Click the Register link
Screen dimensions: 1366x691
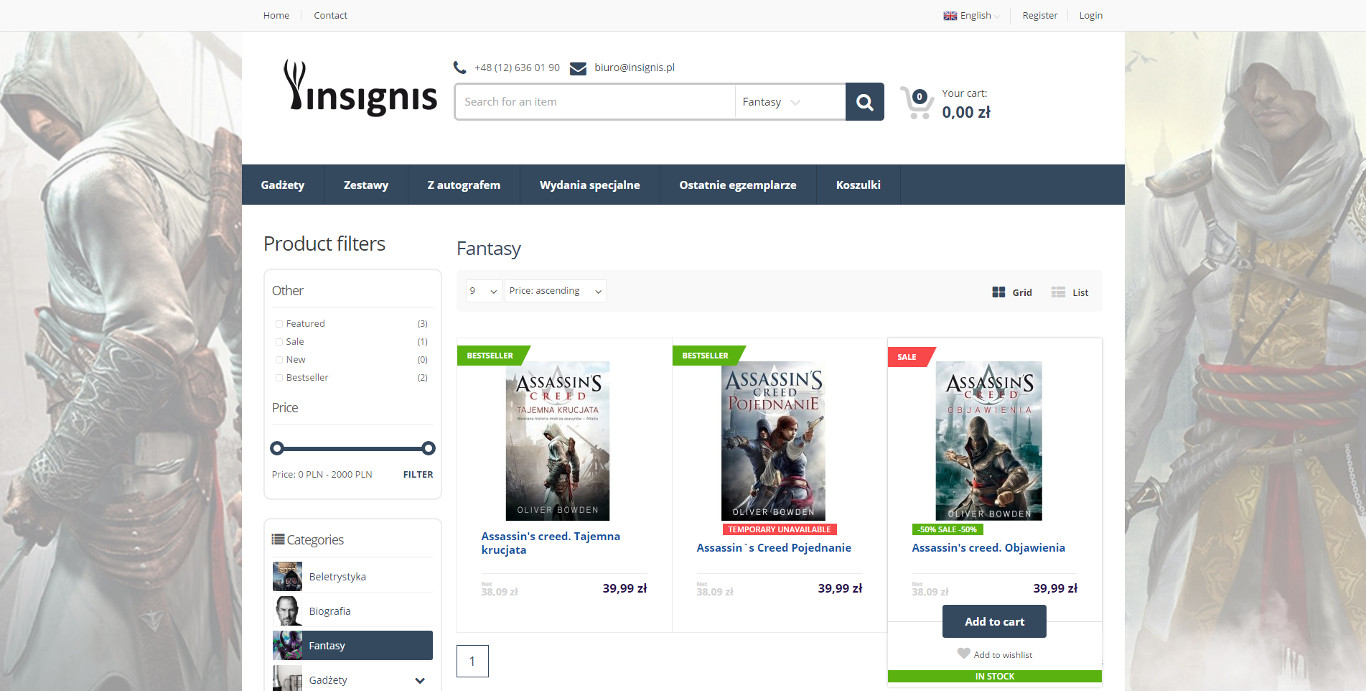pos(1040,16)
